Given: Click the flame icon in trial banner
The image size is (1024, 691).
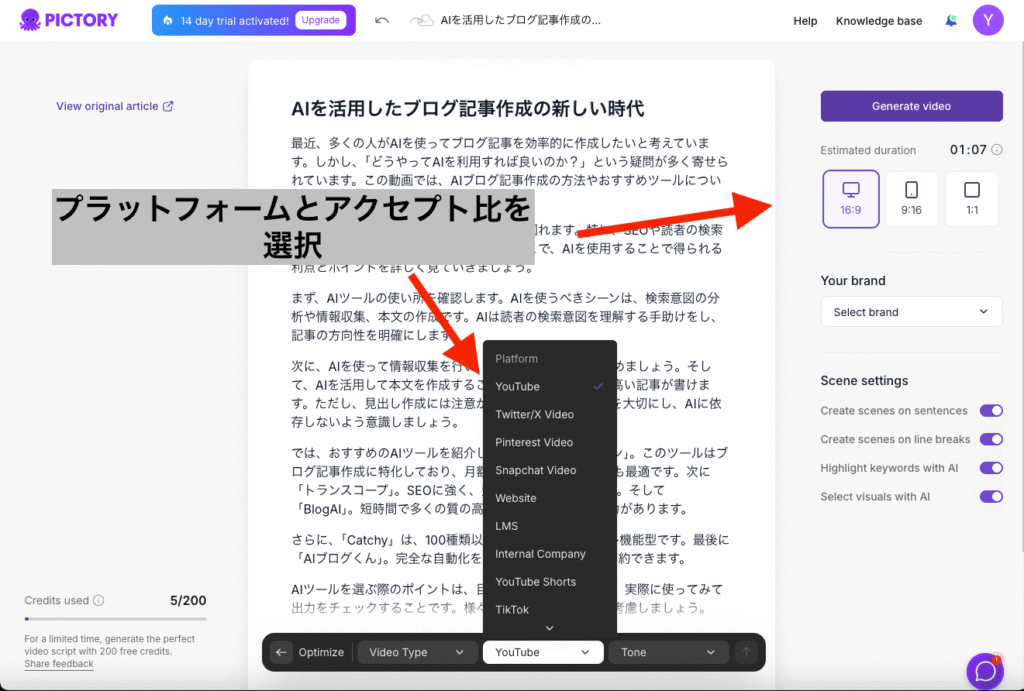Looking at the screenshot, I should click(168, 20).
